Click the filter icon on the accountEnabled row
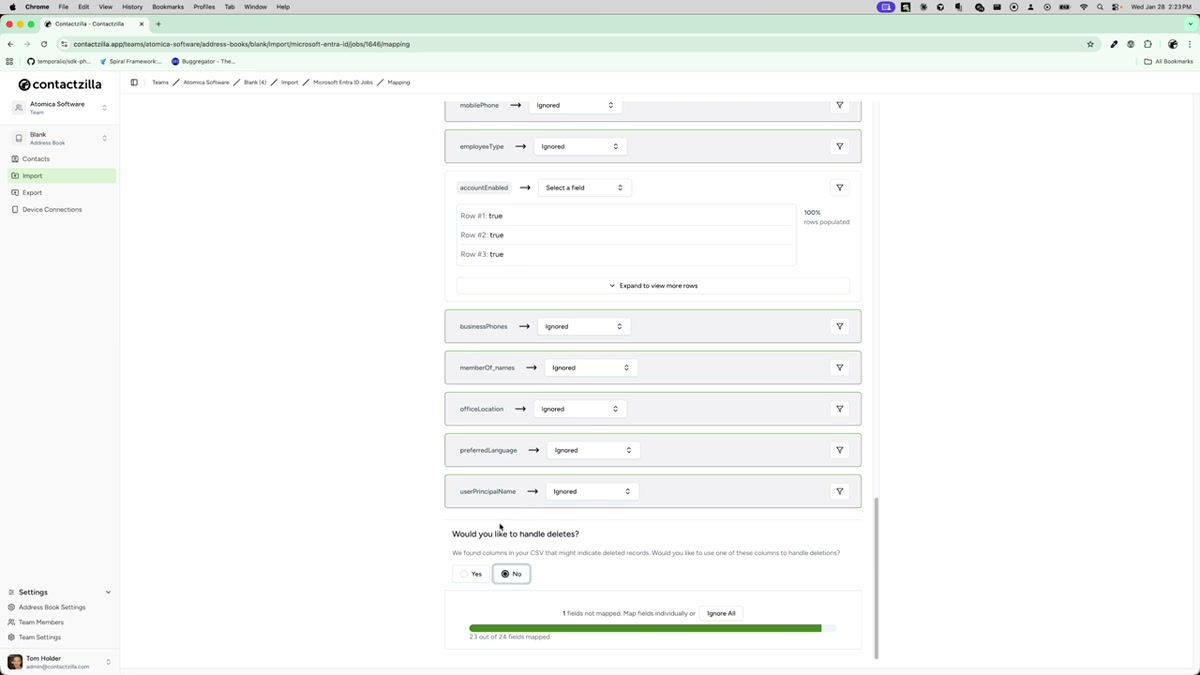 tap(839, 187)
